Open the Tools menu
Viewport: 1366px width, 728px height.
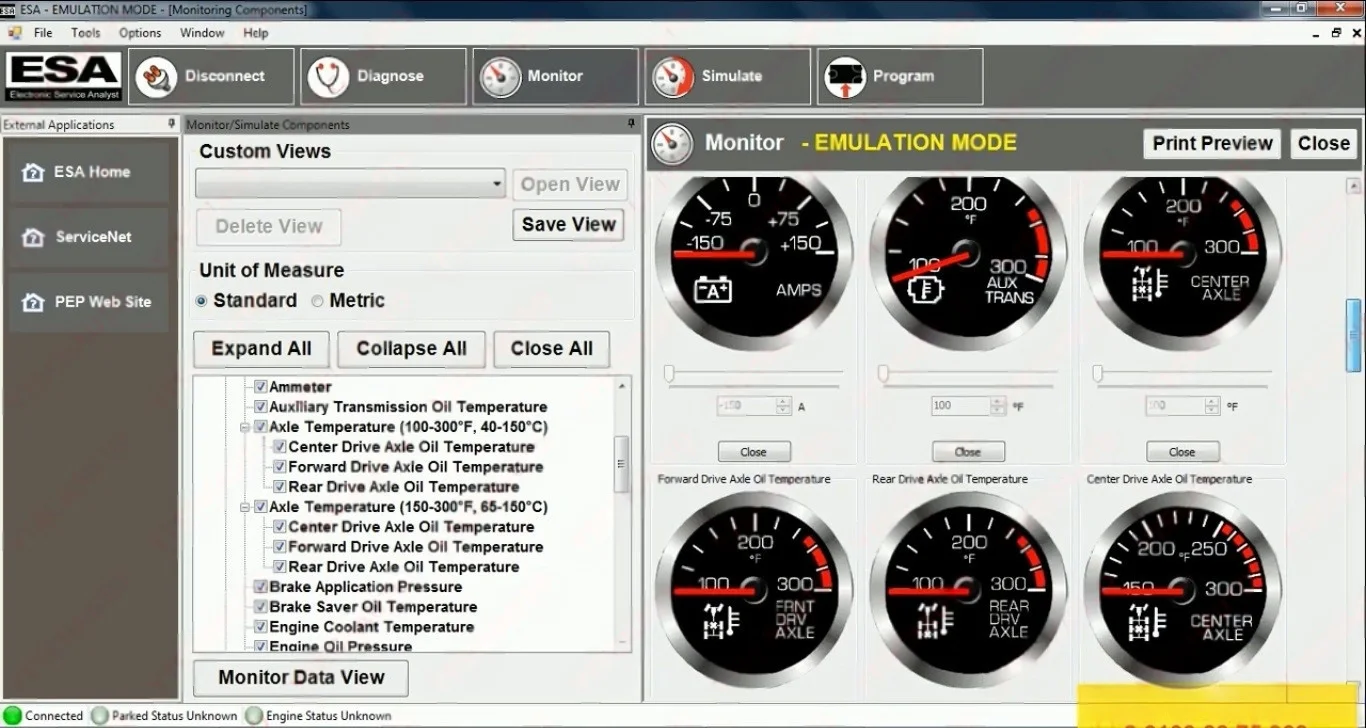coord(85,32)
